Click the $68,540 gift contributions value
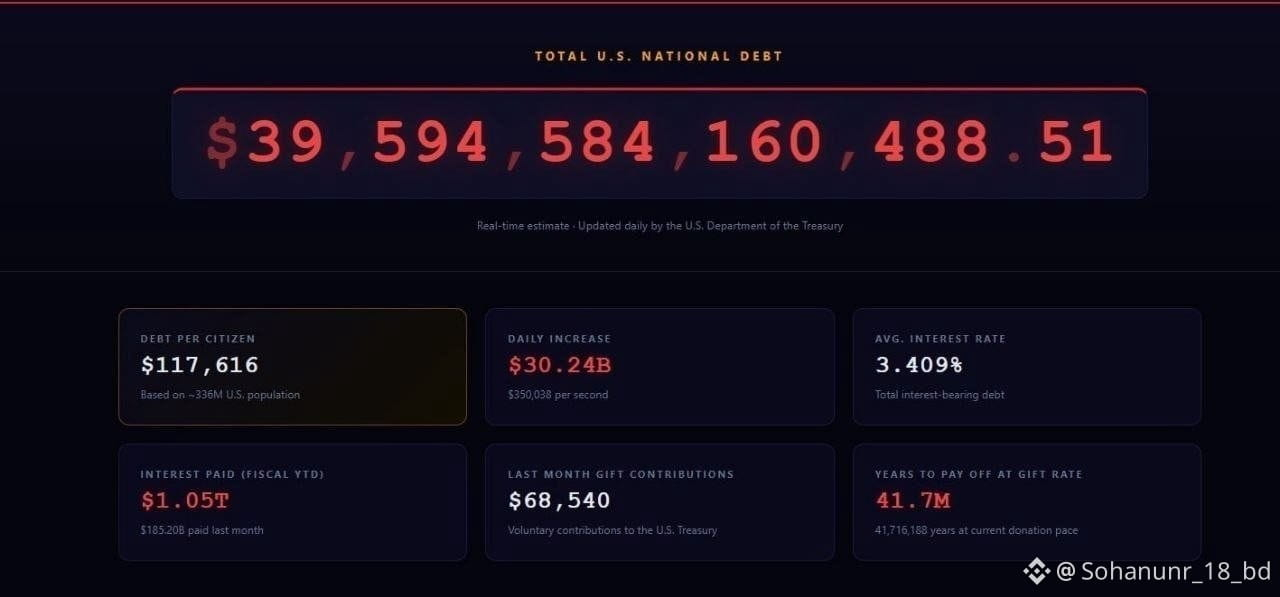 pyautogui.click(x=559, y=501)
